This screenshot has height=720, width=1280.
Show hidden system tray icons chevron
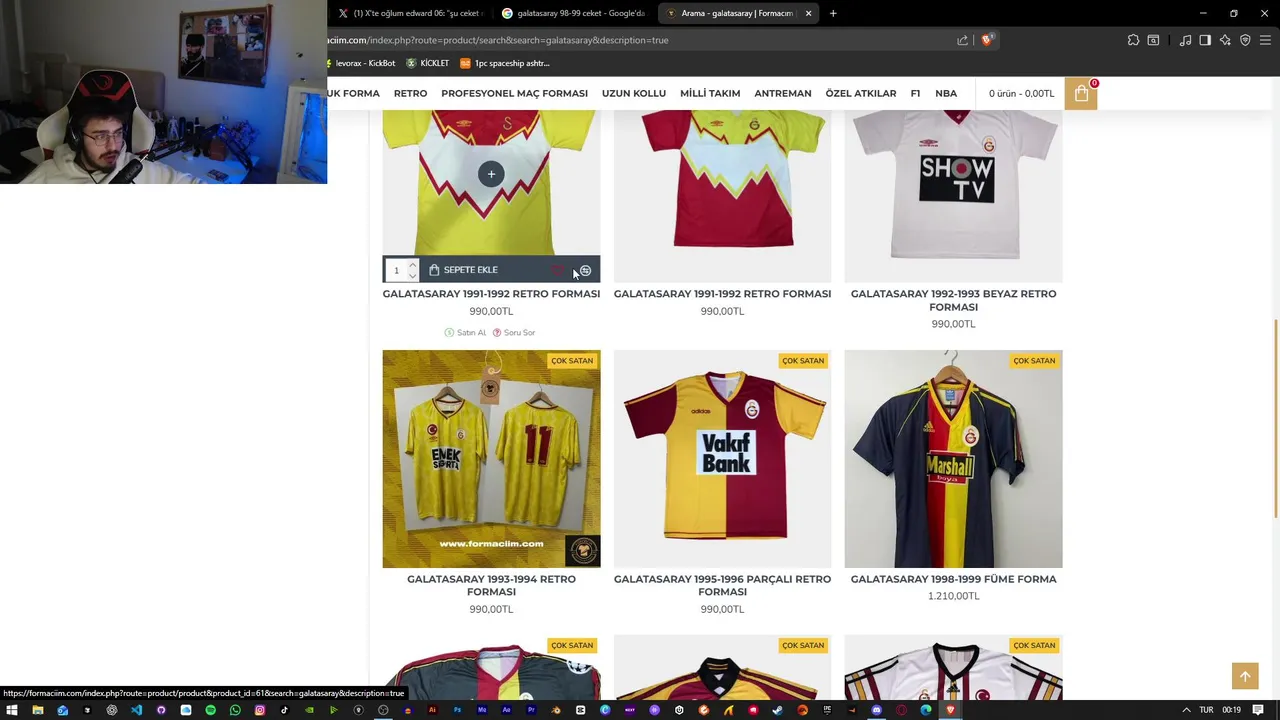pyautogui.click(x=1186, y=710)
